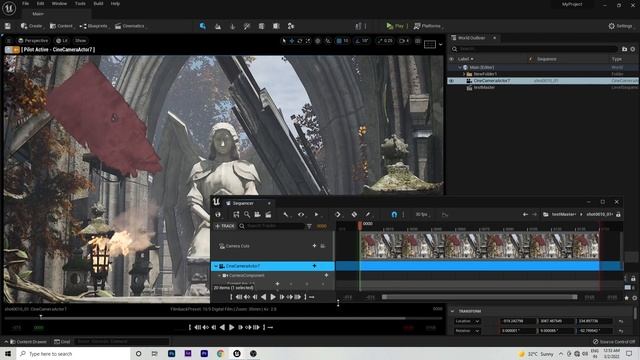Screen dimensions: 640x360
Task: Toggle viewport grid snapping
Action: click(x=339, y=41)
